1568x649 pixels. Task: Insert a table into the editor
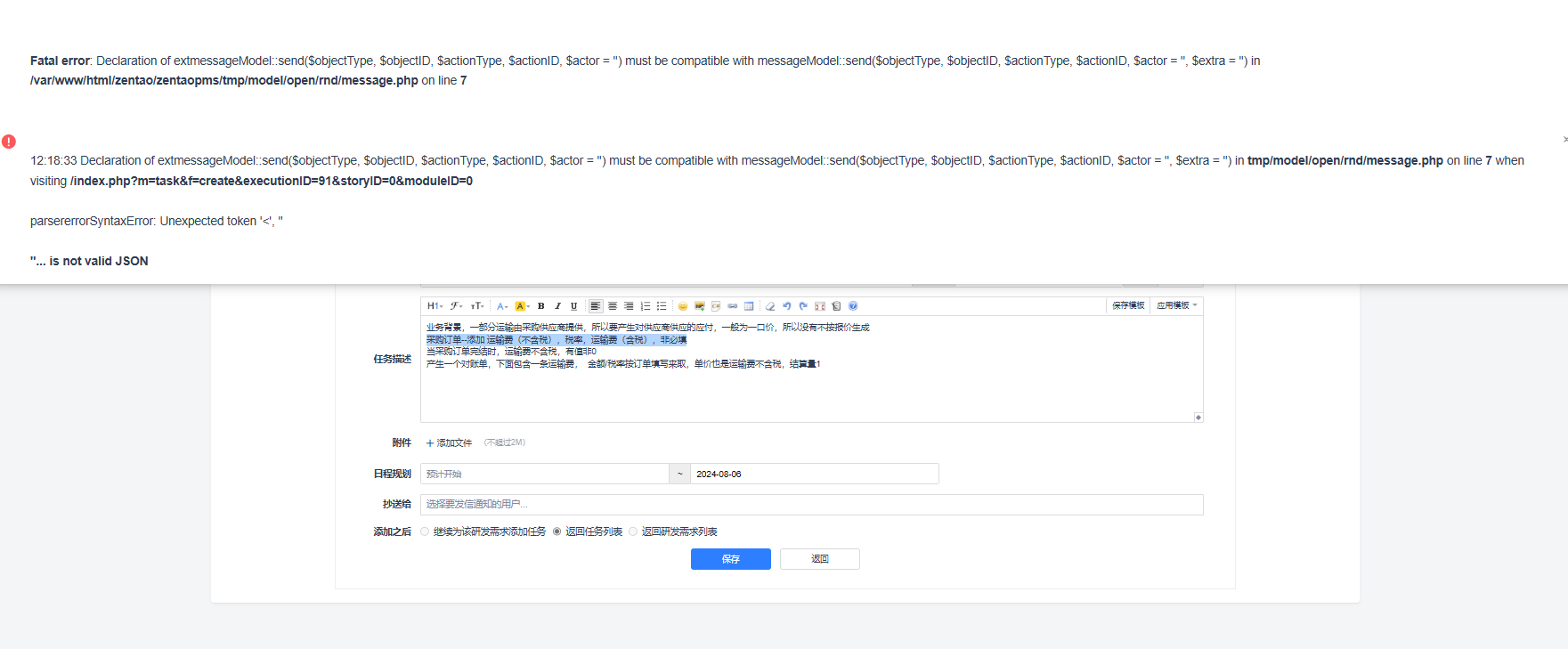coord(749,306)
